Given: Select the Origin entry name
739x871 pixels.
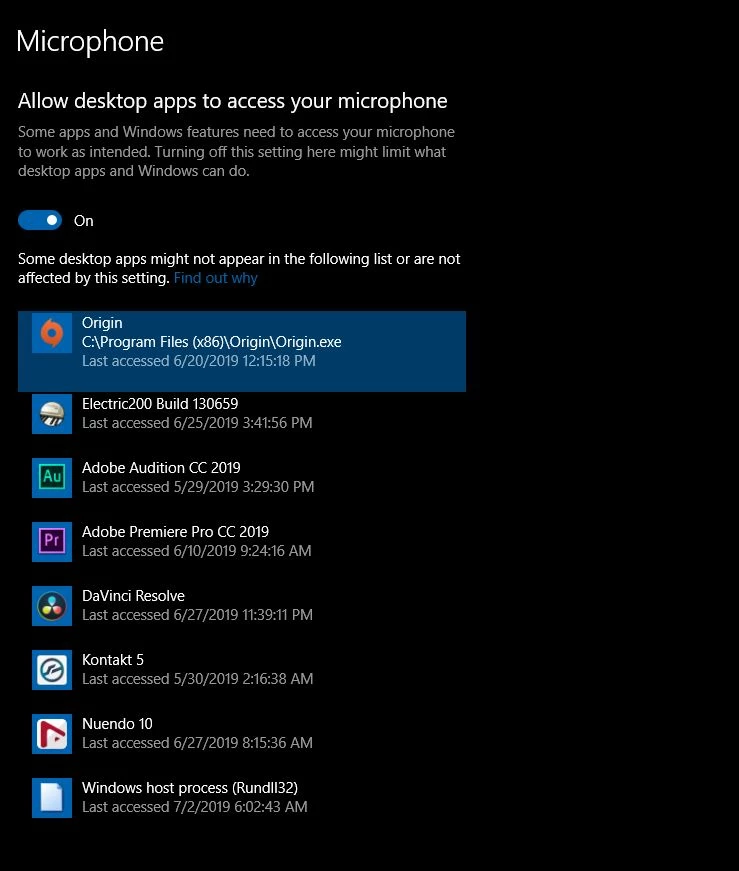Looking at the screenshot, I should click(x=102, y=323).
